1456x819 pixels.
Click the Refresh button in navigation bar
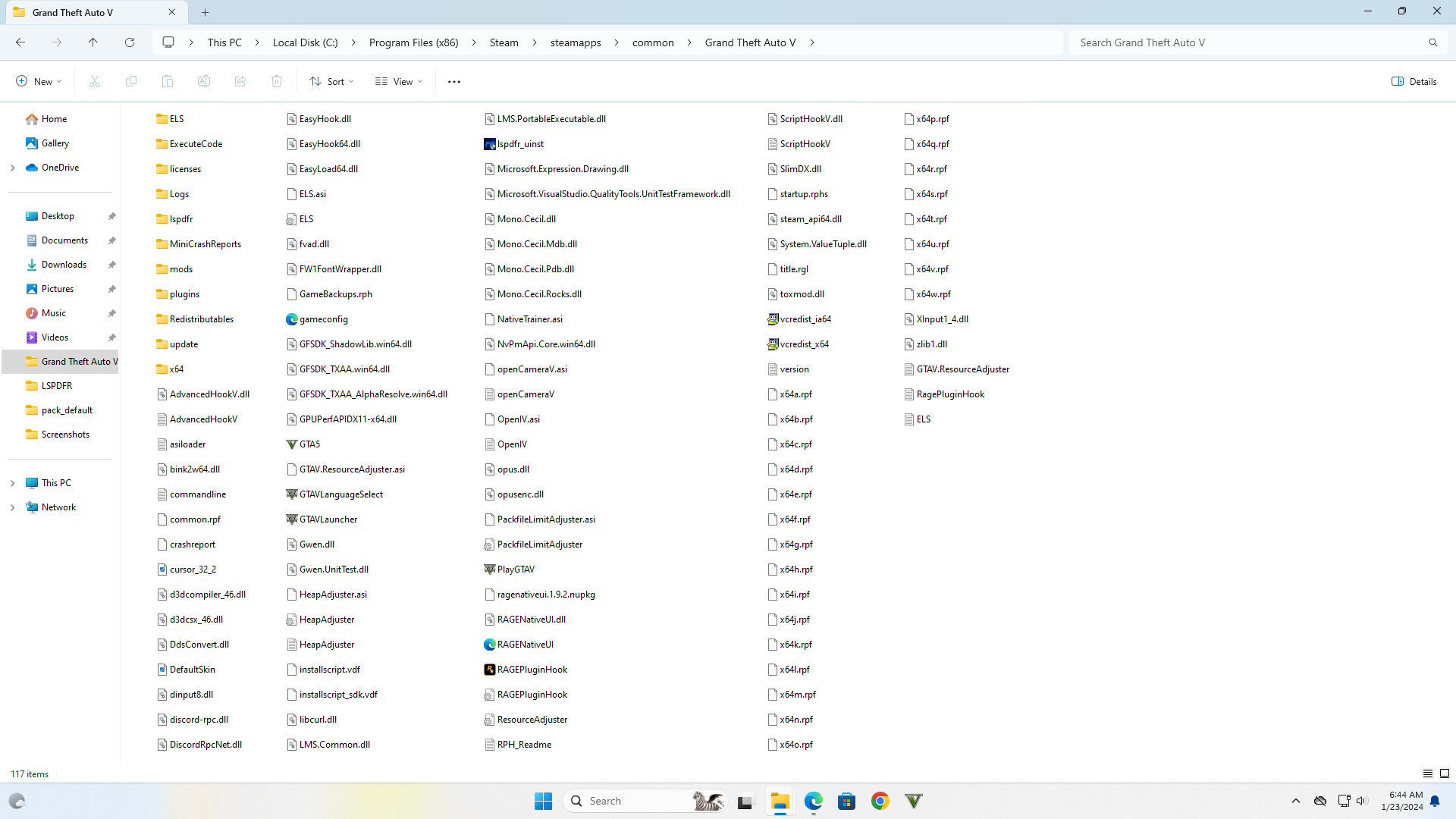pos(130,42)
